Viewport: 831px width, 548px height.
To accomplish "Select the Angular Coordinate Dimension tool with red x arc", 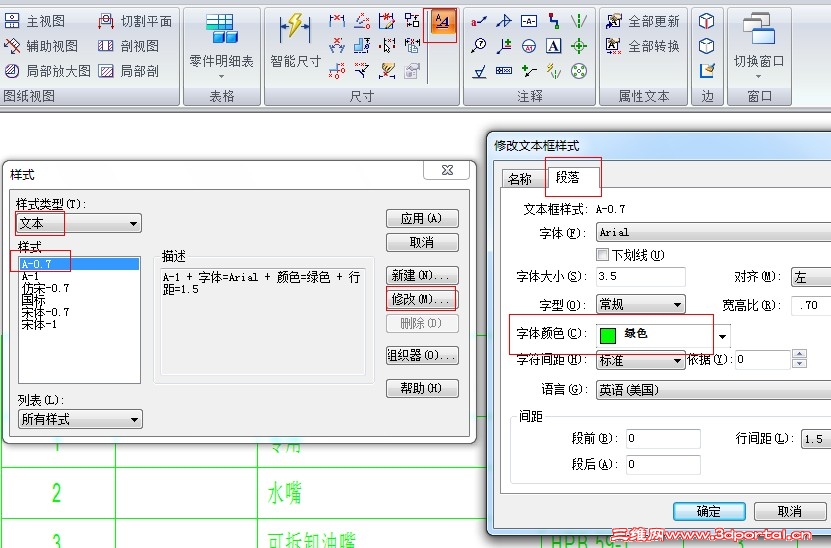I will pyautogui.click(x=337, y=46).
